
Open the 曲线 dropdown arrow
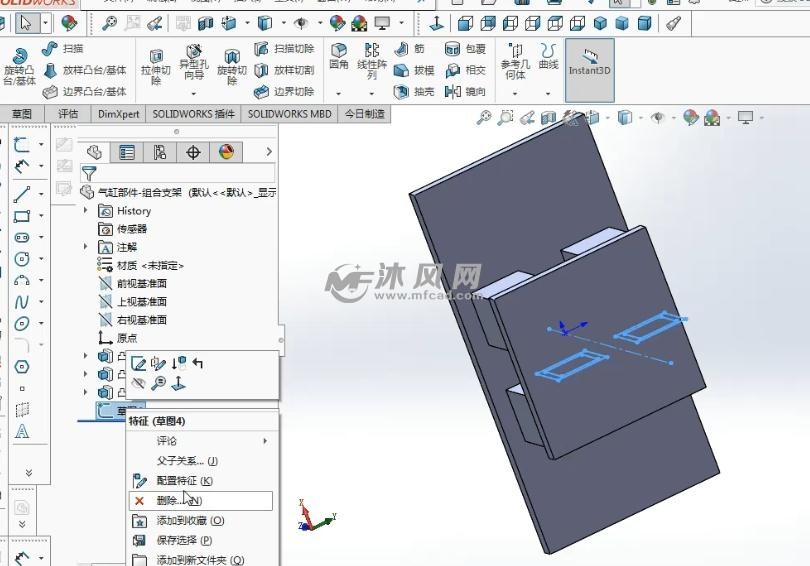[x=548, y=93]
